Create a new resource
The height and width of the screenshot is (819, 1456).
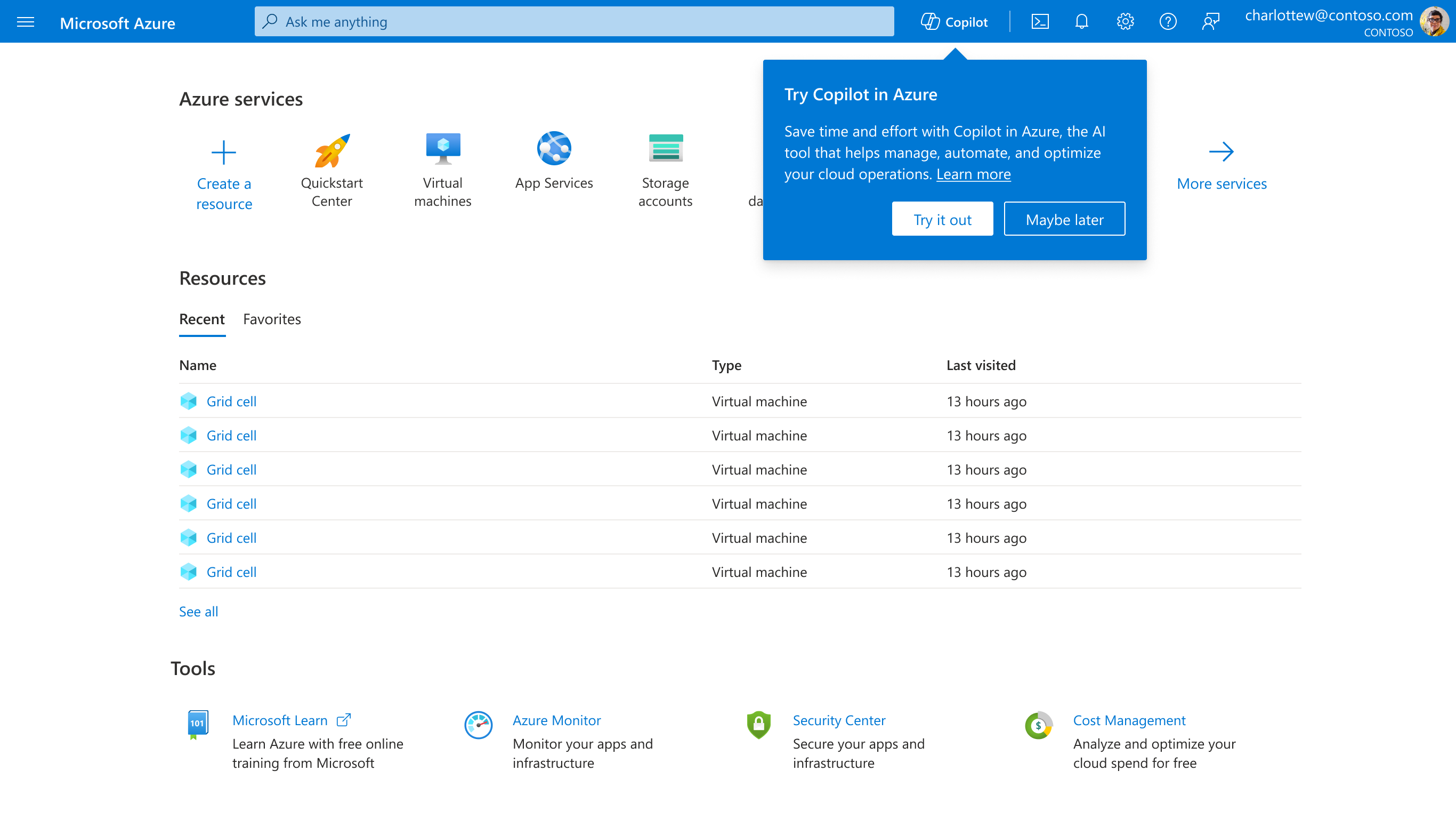coord(224,173)
